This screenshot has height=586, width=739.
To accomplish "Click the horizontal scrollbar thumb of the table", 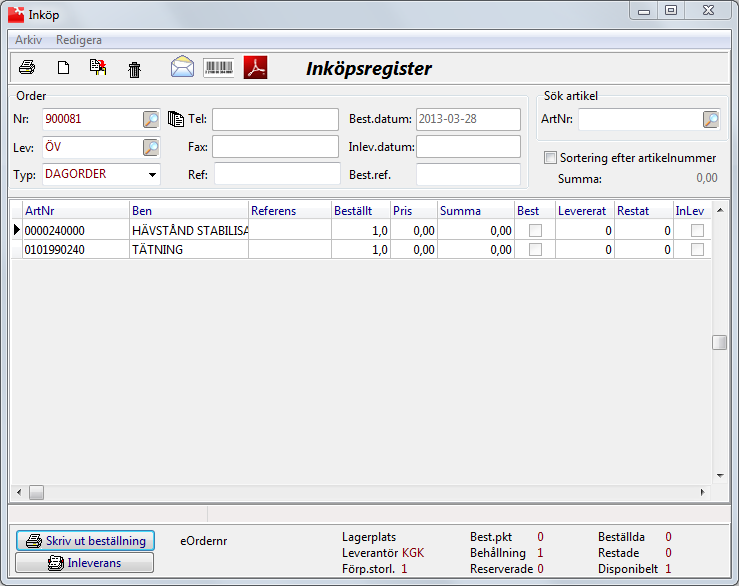I will tap(36, 493).
